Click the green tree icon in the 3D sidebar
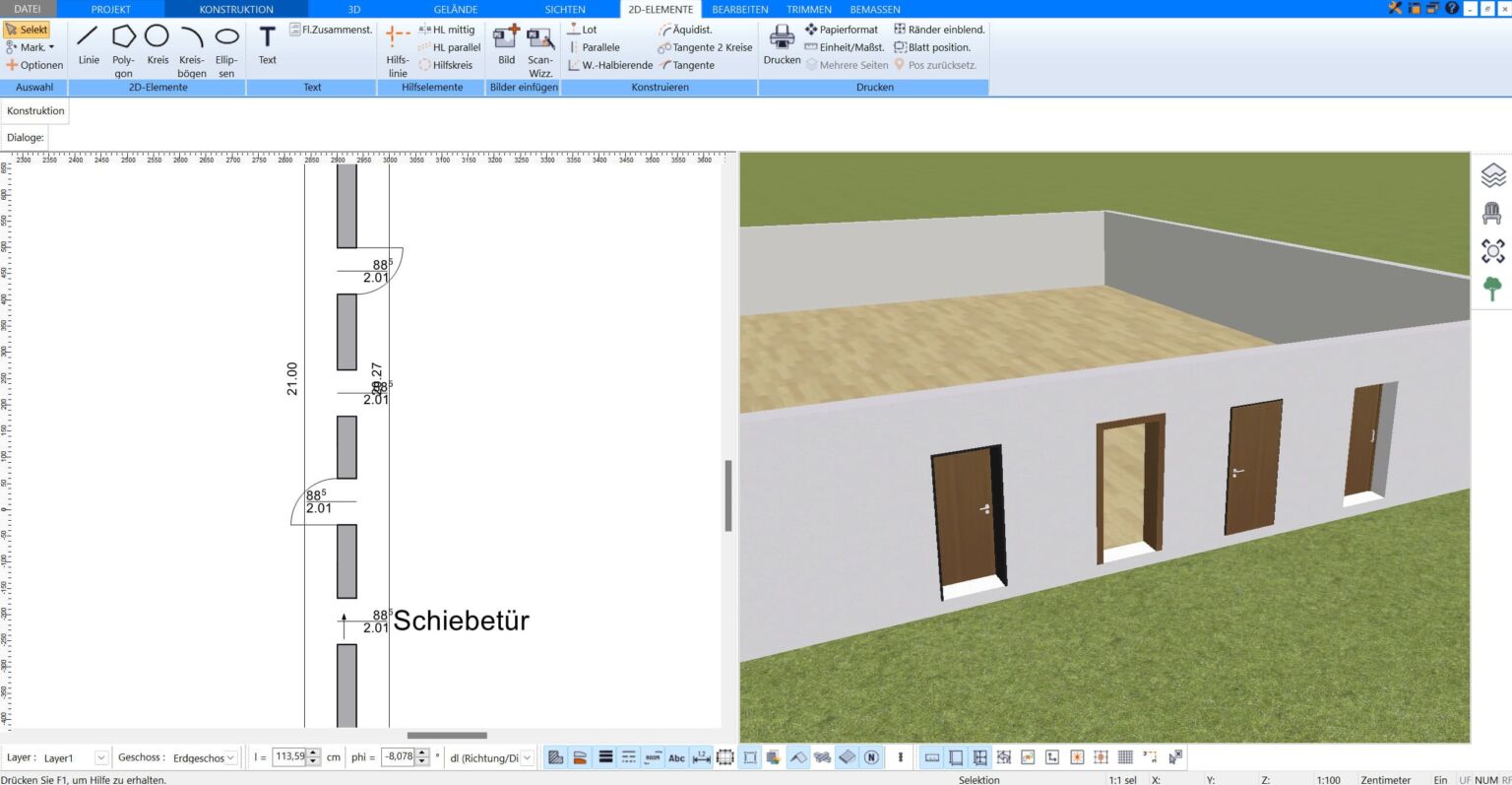 click(x=1492, y=289)
